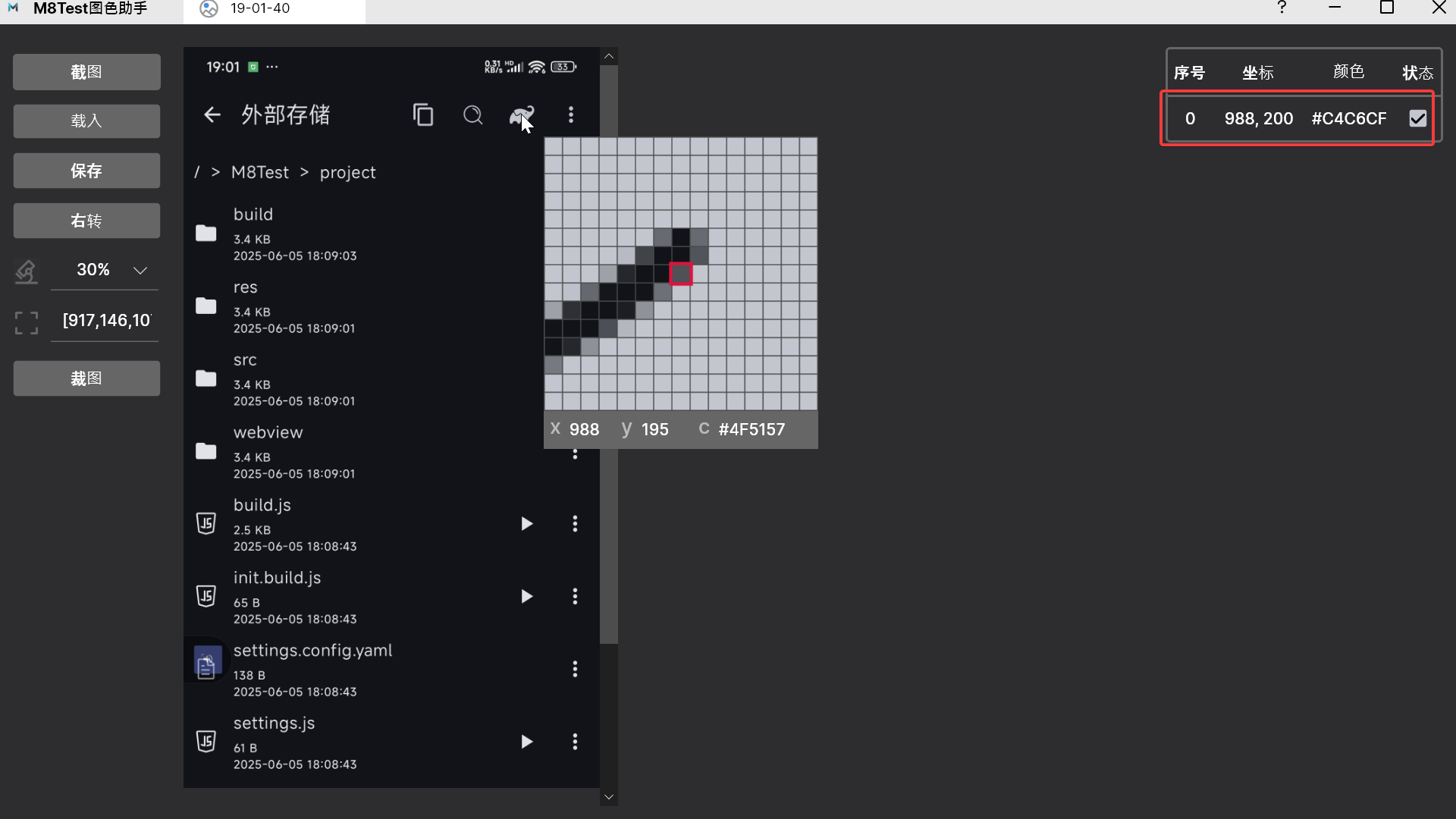Click the region selection bracket icon
This screenshot has height=819, width=1456.
(x=27, y=323)
